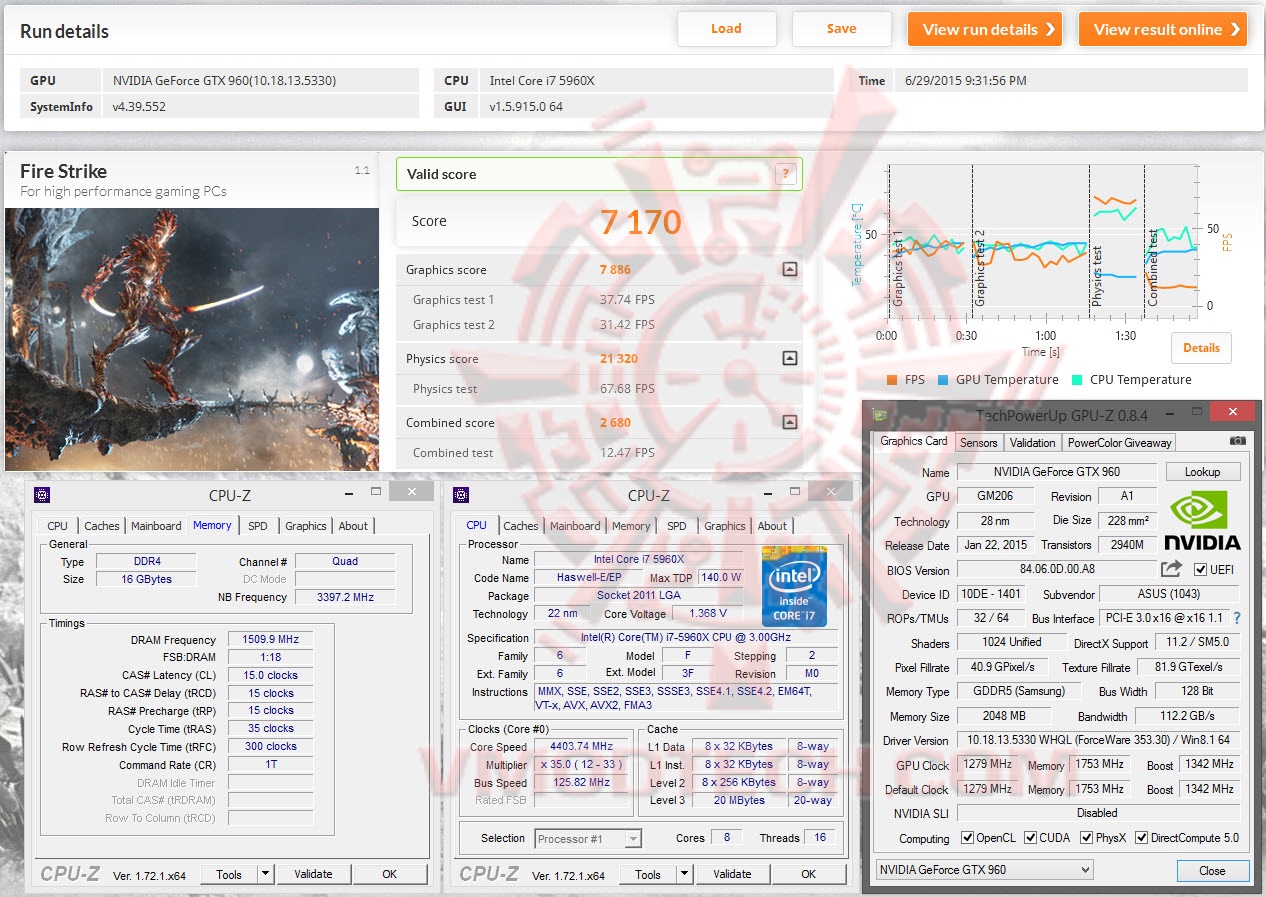The height and width of the screenshot is (897, 1266).
Task: Switch to Validation tab in GPU-Z
Action: pos(1032,443)
